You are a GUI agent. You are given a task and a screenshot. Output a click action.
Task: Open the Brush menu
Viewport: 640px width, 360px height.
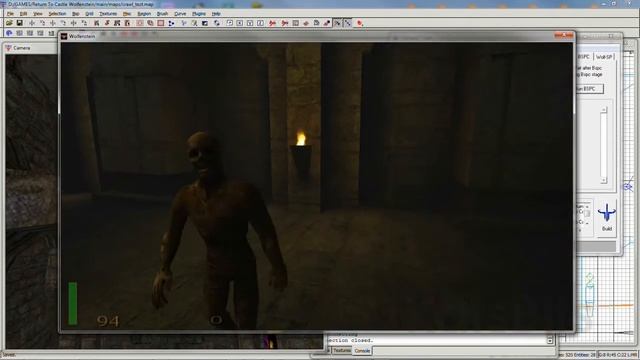click(162, 13)
